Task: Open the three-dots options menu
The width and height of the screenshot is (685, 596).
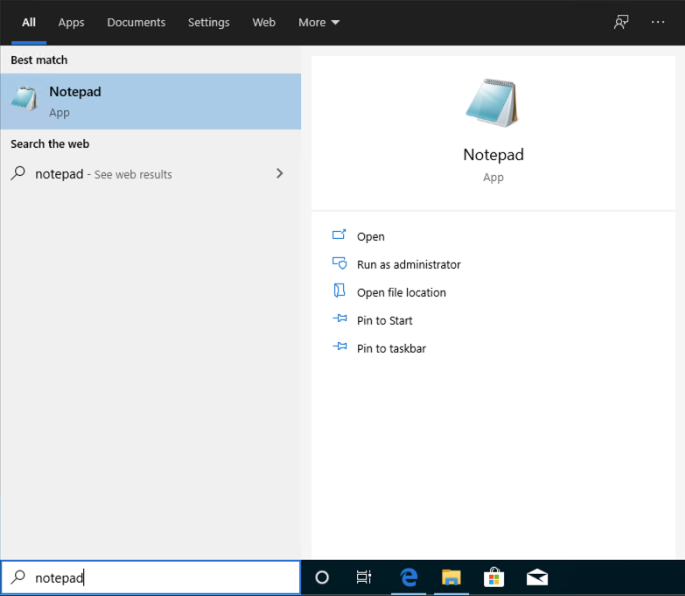Action: point(658,22)
